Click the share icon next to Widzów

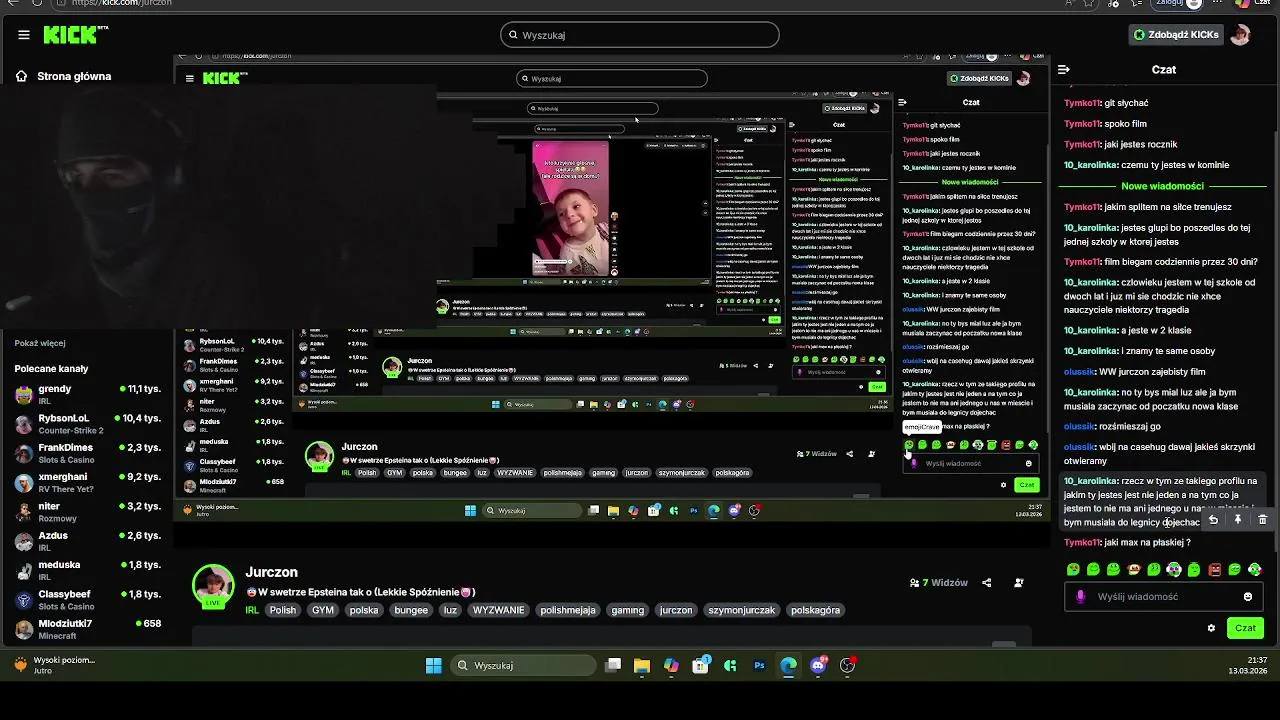pyautogui.click(x=987, y=583)
